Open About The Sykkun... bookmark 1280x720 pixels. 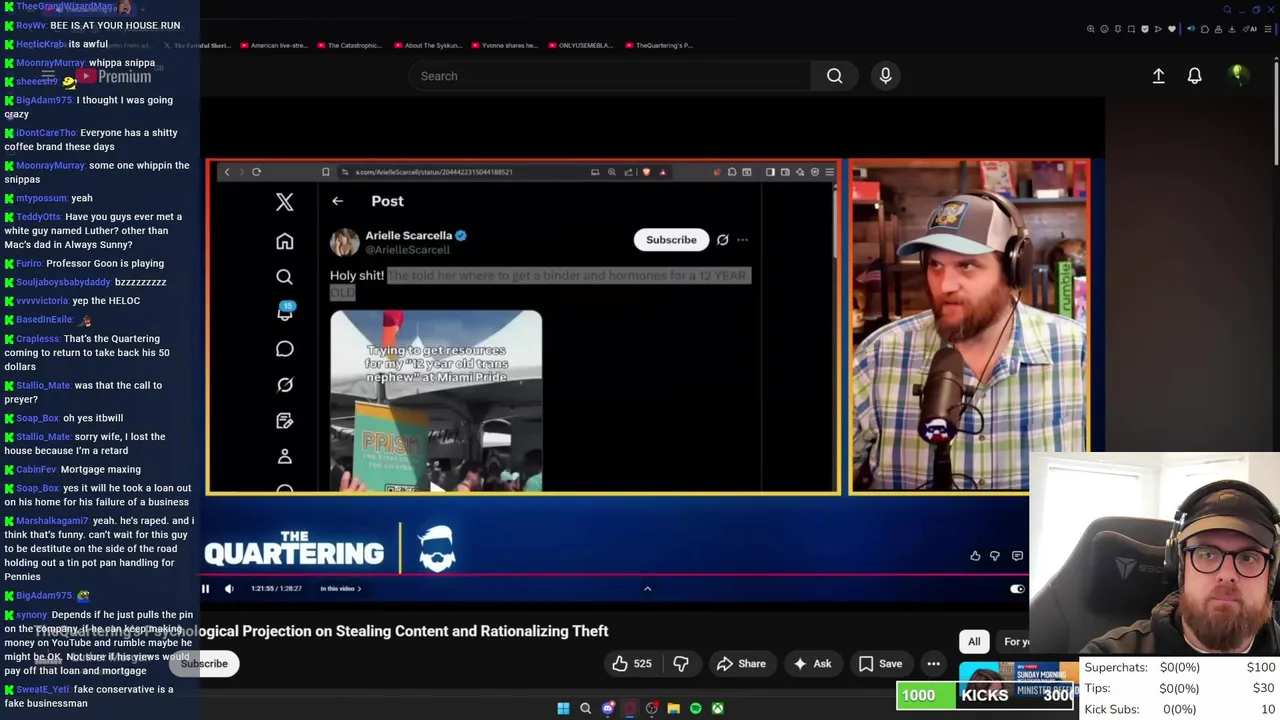428,45
